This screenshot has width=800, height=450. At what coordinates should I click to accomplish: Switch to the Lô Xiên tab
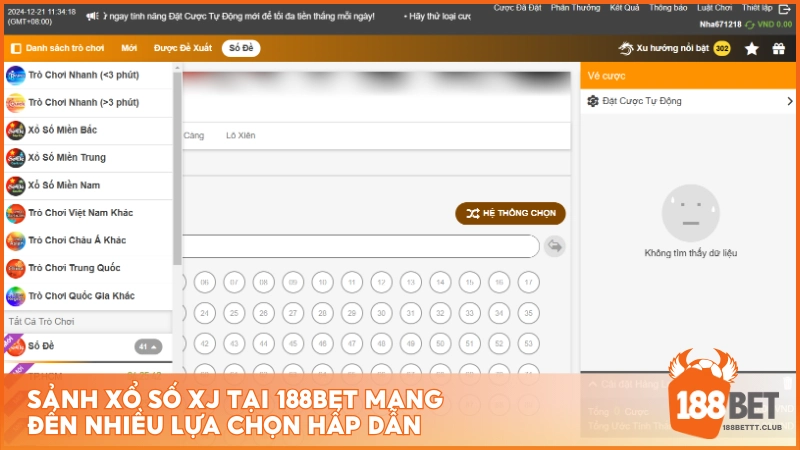point(240,135)
